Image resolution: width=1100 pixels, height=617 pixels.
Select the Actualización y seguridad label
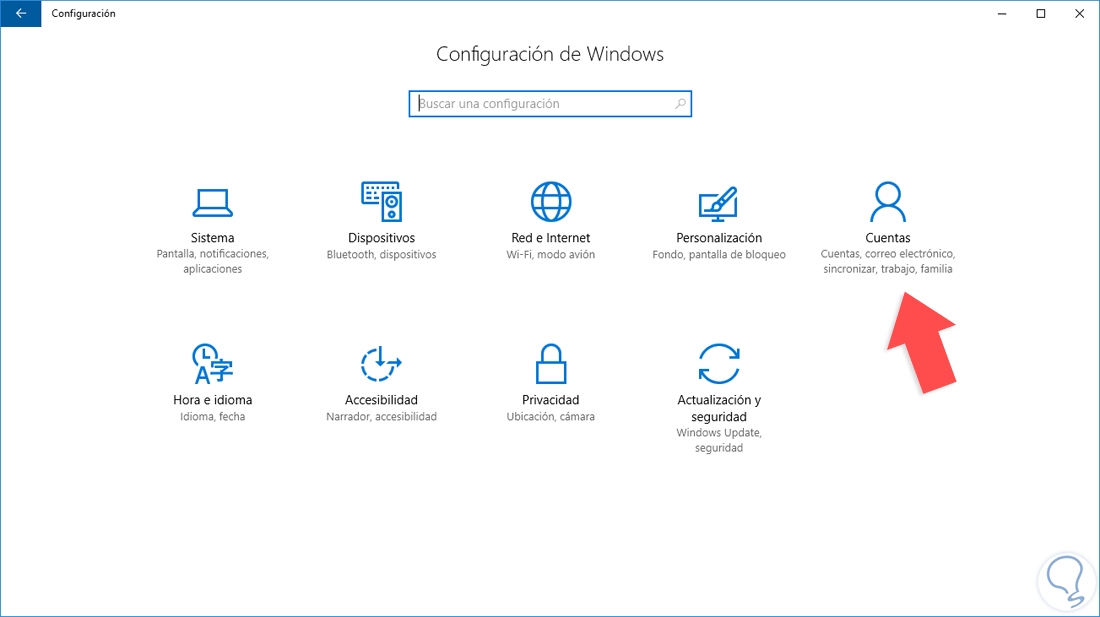719,408
